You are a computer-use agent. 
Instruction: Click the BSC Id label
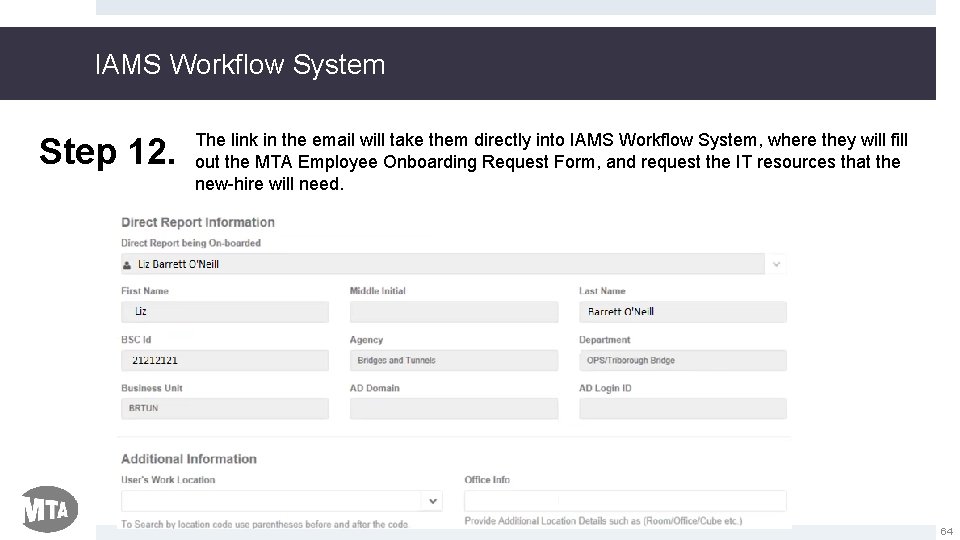pyautogui.click(x=136, y=339)
